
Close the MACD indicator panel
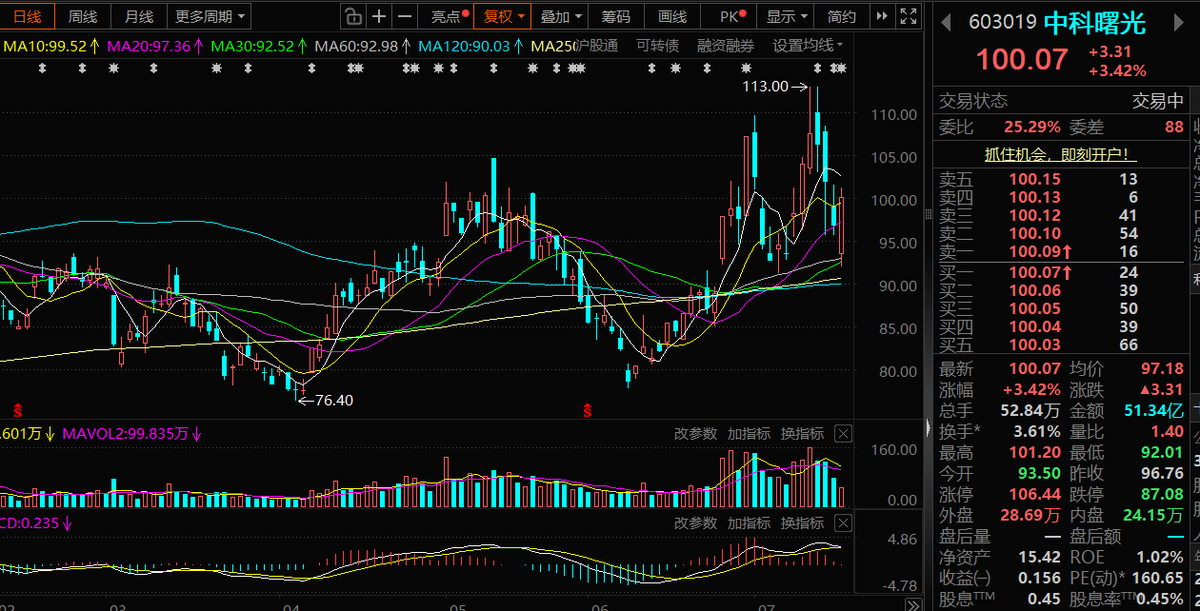pyautogui.click(x=843, y=523)
